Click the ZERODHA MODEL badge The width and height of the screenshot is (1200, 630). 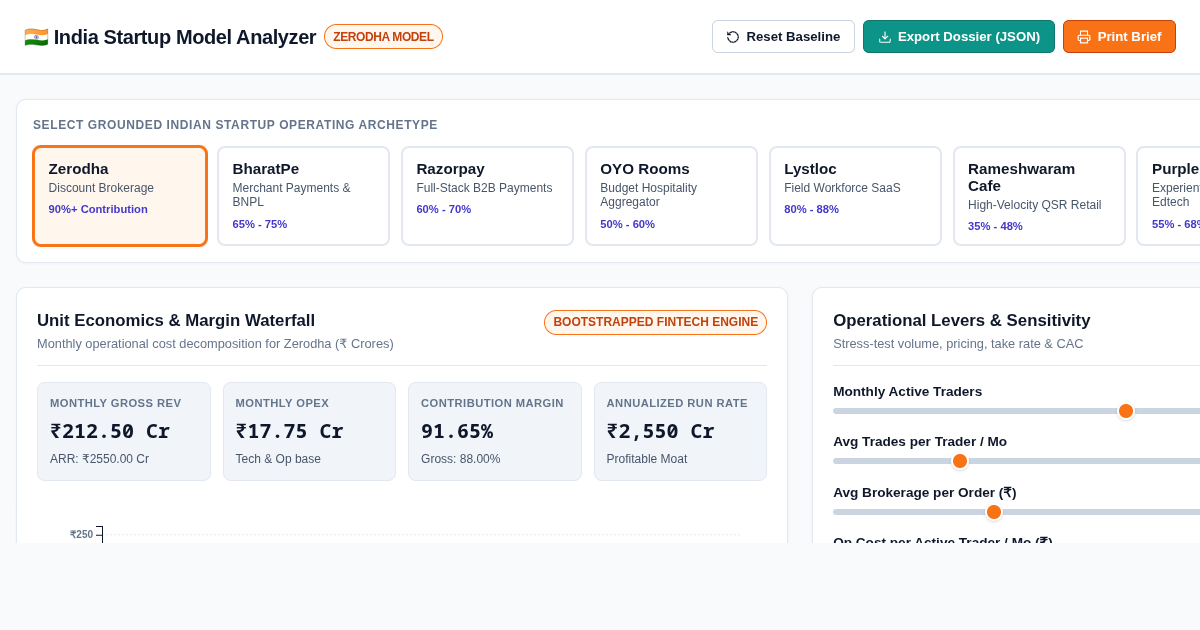tap(383, 37)
